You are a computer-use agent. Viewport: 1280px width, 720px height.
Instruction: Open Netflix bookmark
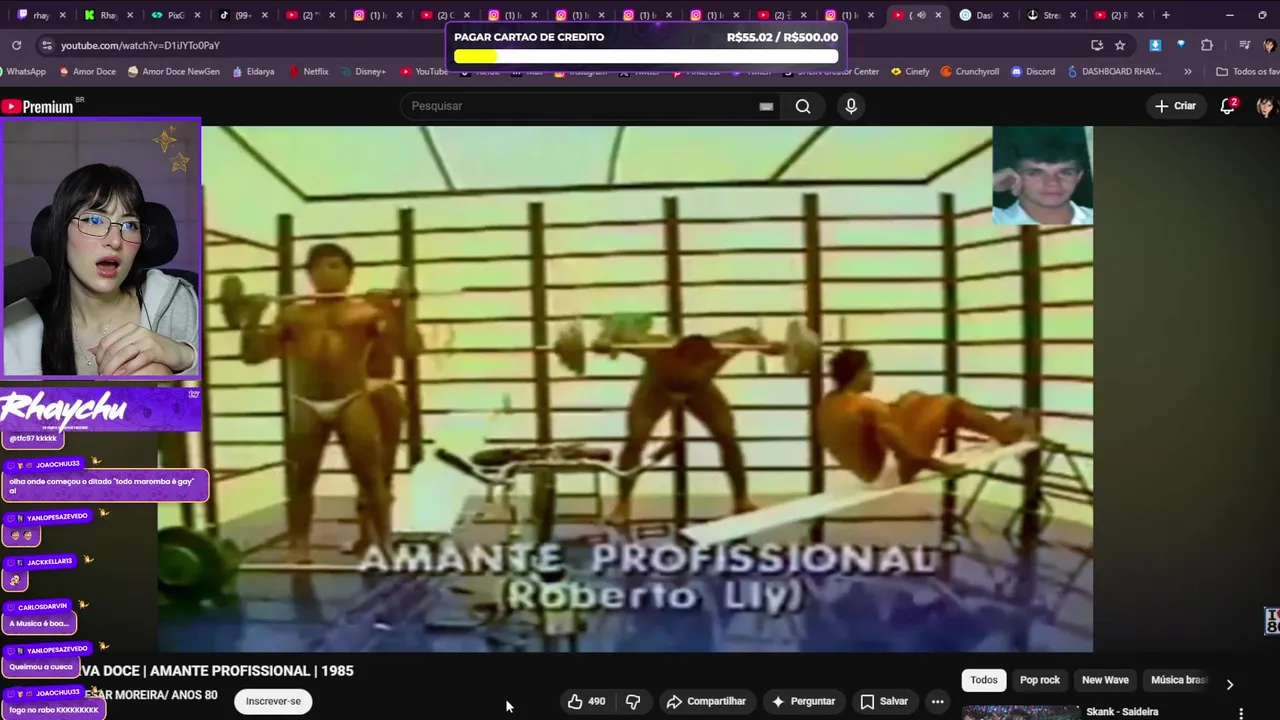(308, 72)
